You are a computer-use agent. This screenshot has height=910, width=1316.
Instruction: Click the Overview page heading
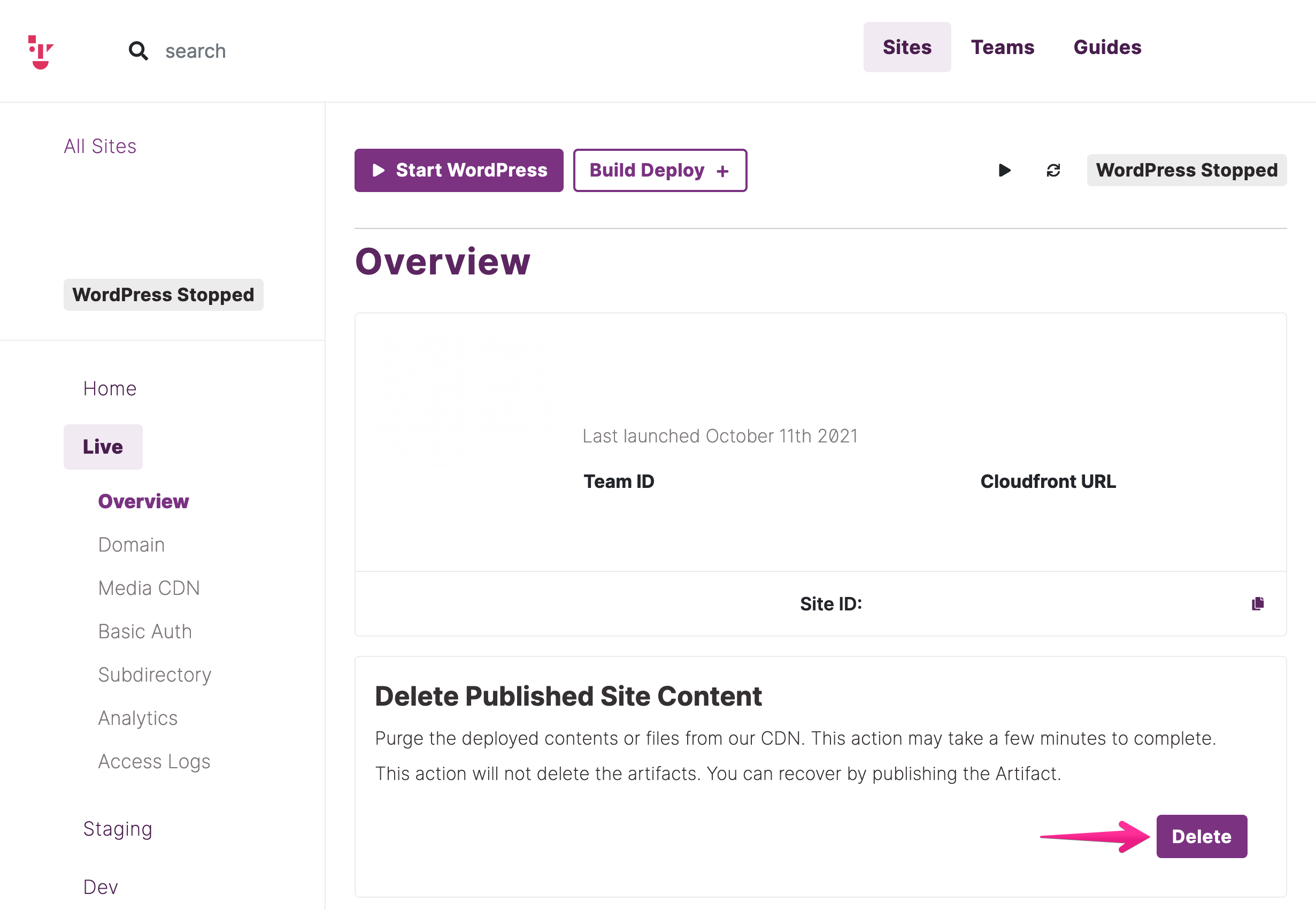(x=442, y=262)
